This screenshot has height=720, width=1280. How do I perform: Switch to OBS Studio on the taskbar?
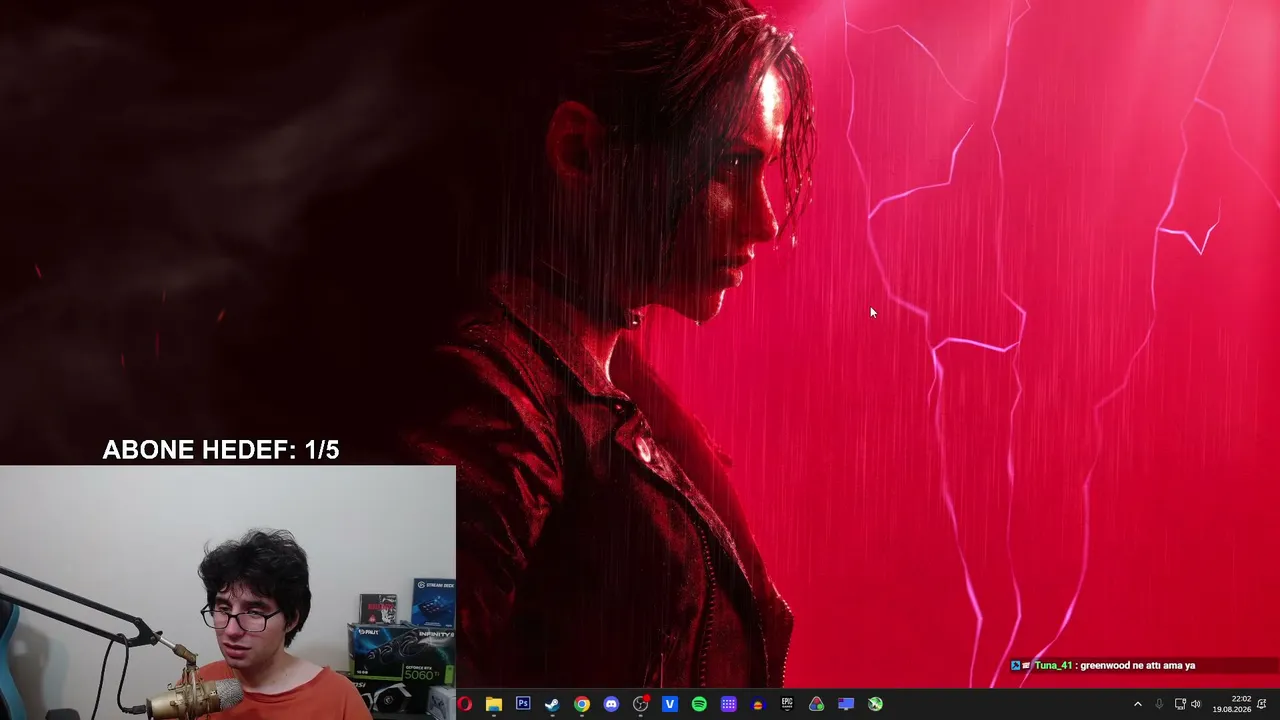641,704
